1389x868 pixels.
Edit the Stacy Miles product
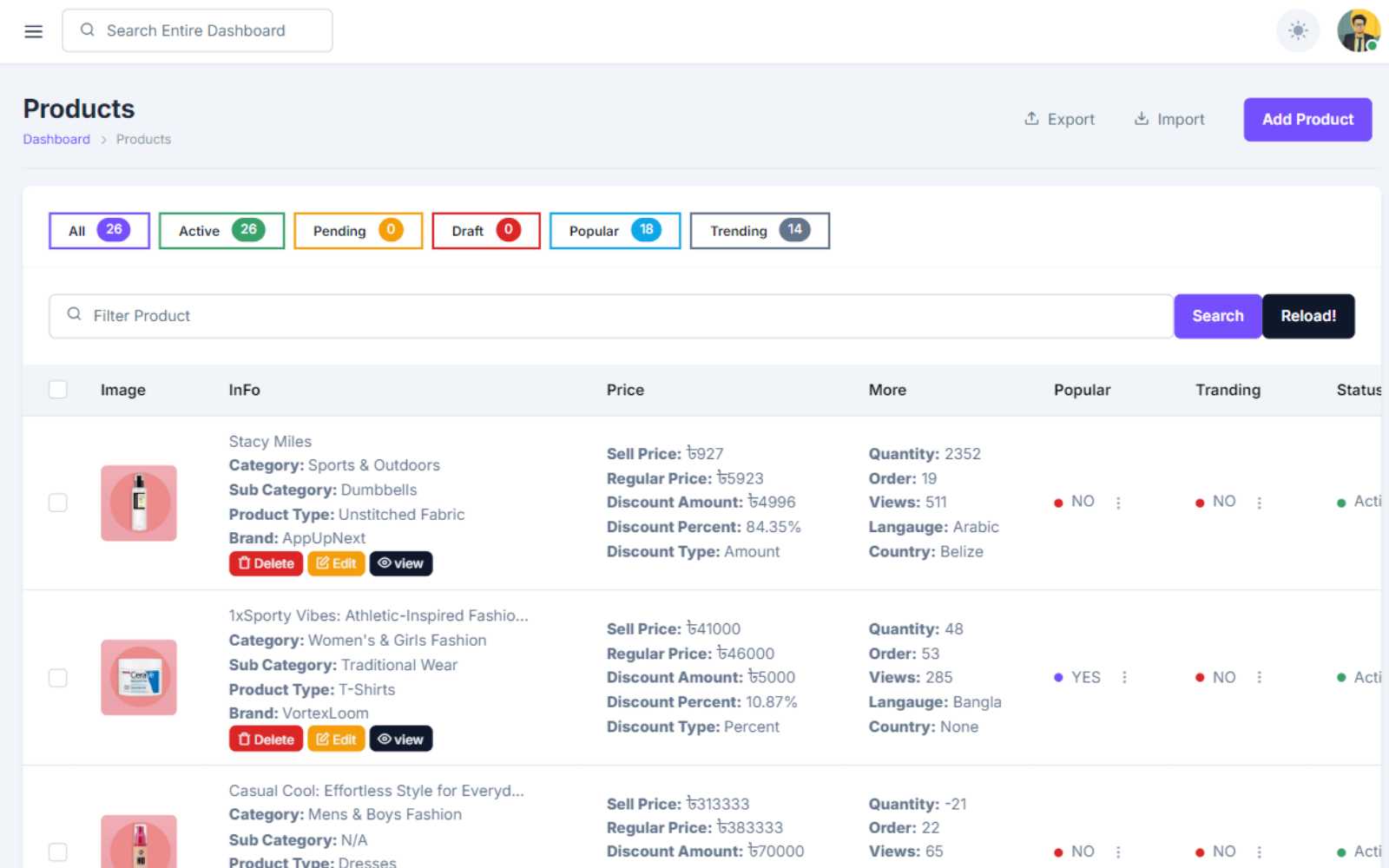(x=336, y=563)
